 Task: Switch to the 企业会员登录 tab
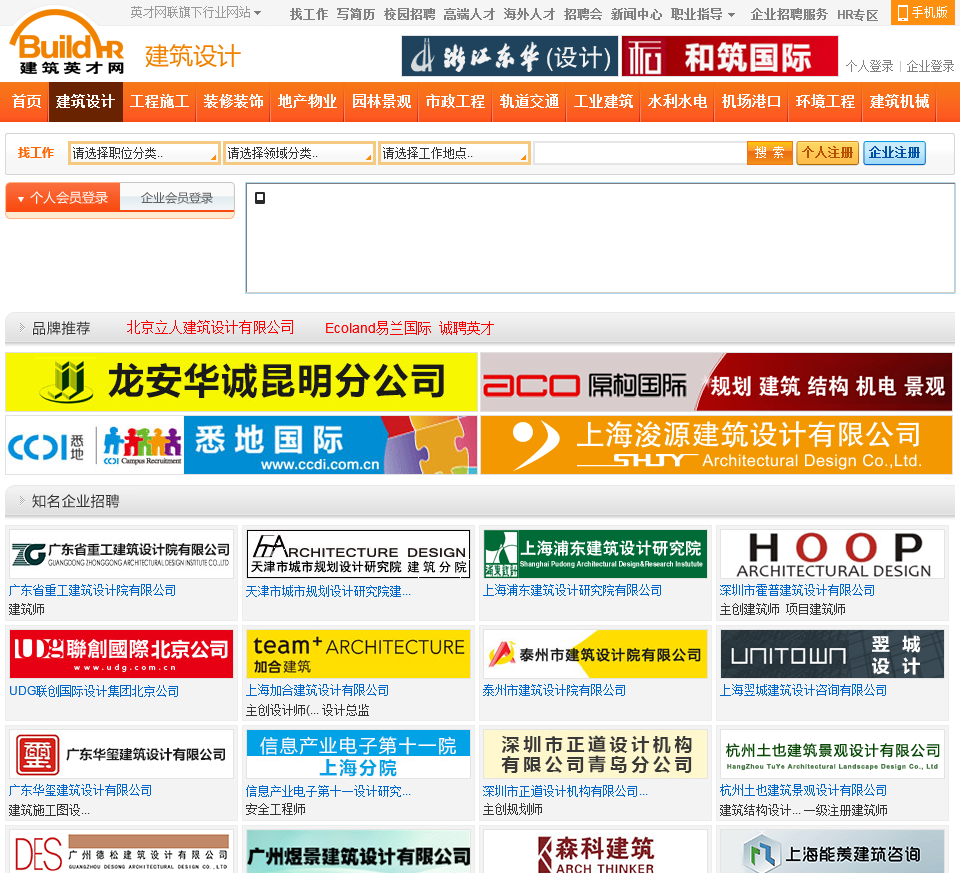177,198
